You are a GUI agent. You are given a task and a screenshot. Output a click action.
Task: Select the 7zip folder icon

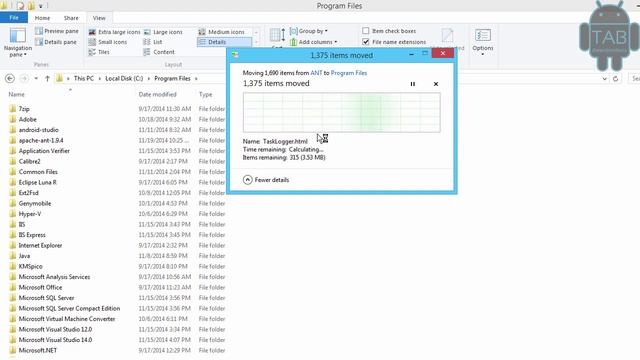click(13, 109)
